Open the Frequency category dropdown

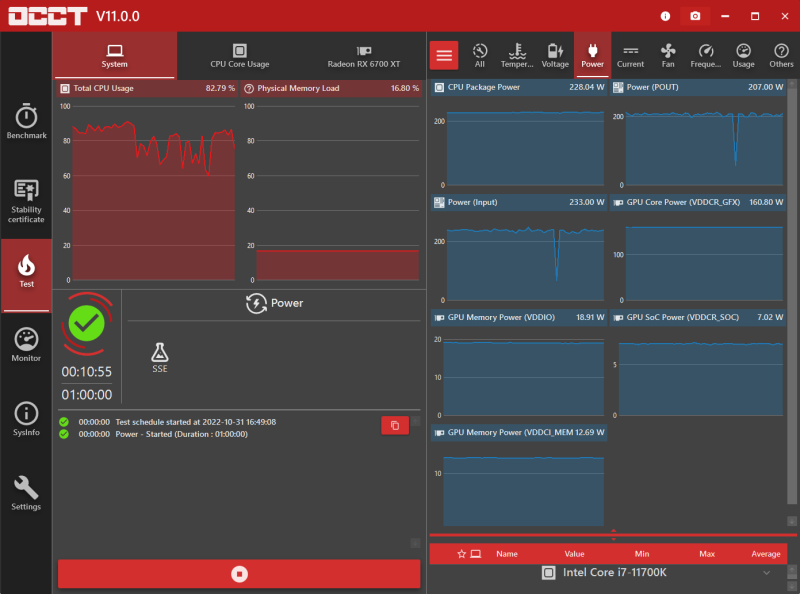coord(705,55)
